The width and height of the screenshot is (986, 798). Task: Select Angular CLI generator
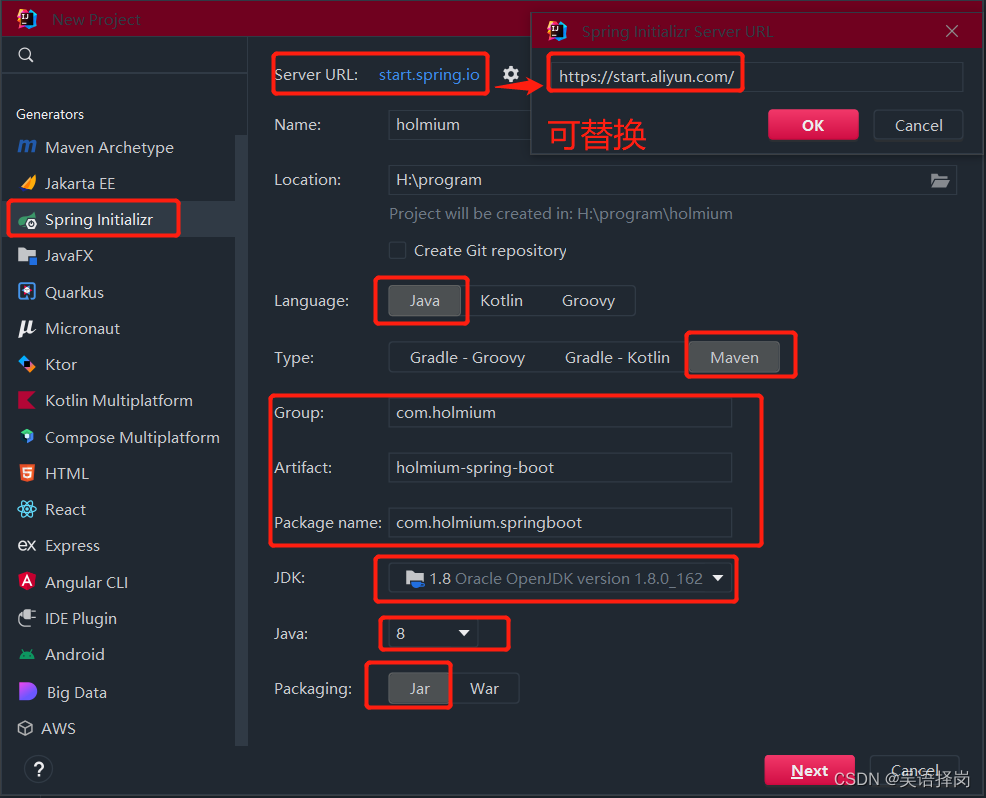click(86, 582)
